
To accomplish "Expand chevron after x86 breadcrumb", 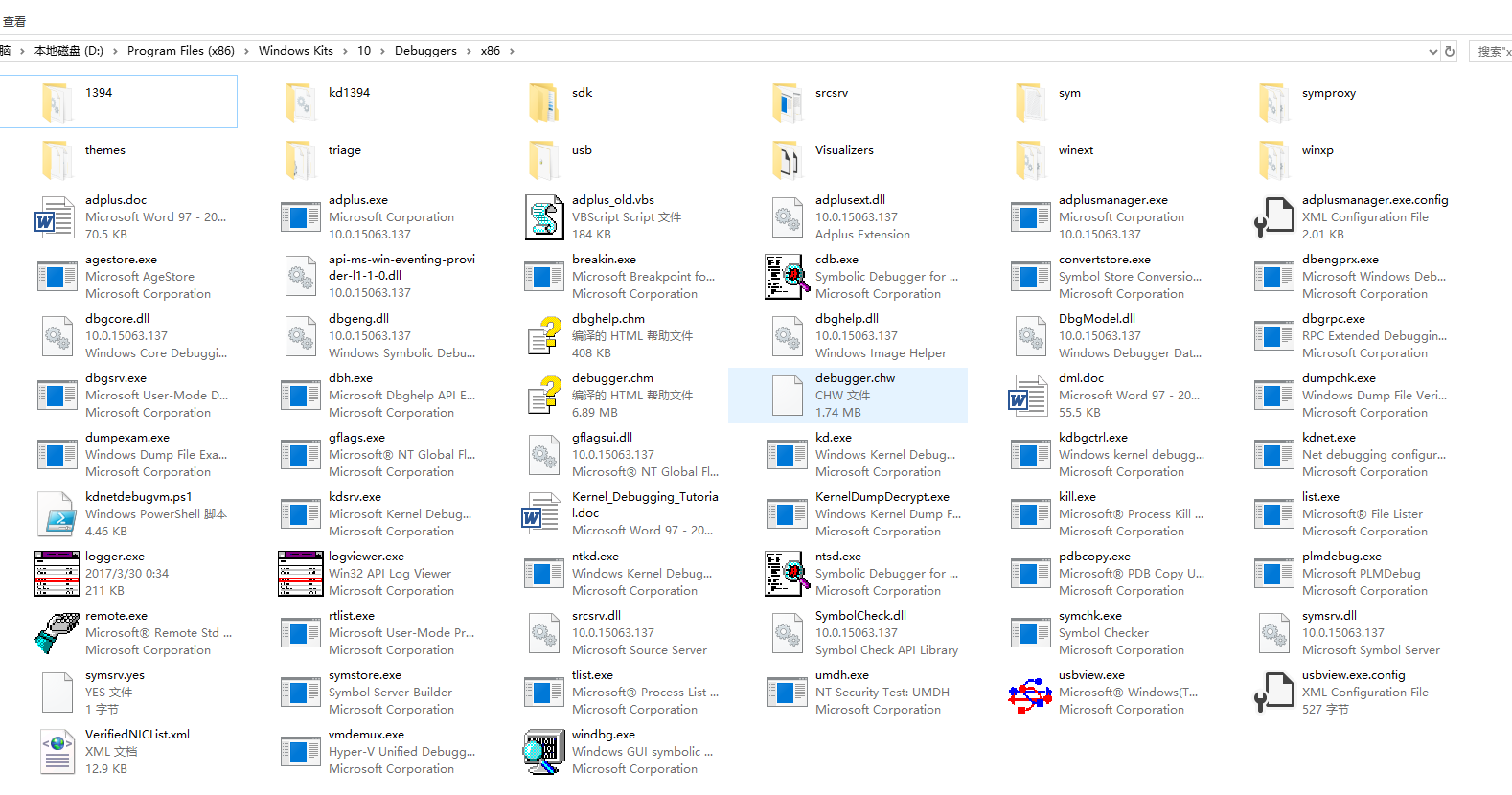I will coord(512,51).
